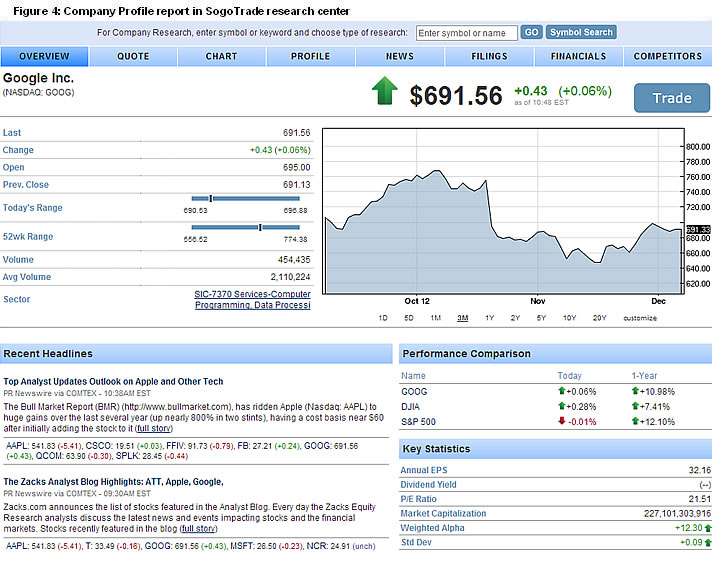Select the 3M chart range
Viewport: 713px width, 568px height.
click(x=462, y=318)
